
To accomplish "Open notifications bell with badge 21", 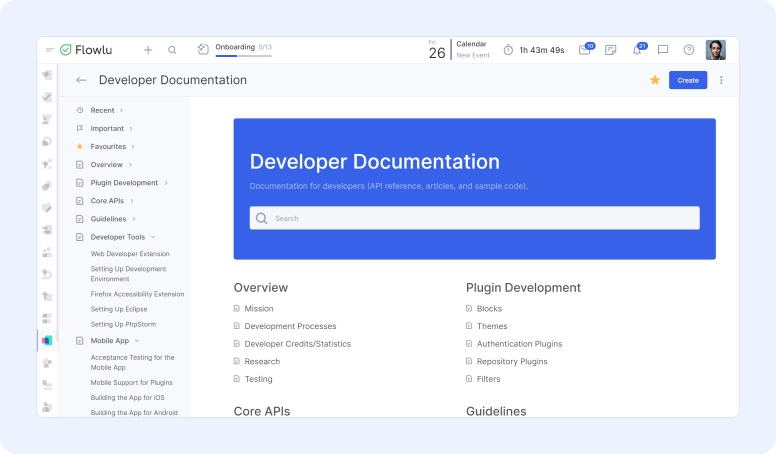I will pyautogui.click(x=638, y=50).
